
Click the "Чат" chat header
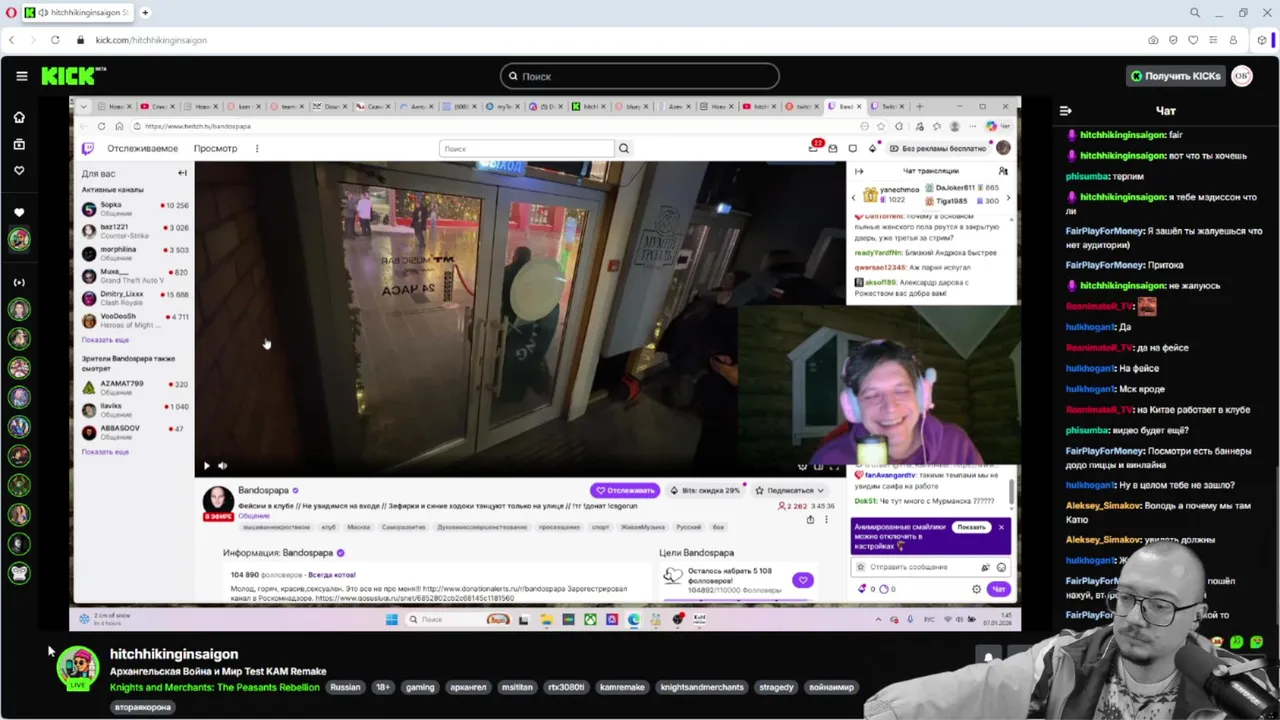point(1165,111)
